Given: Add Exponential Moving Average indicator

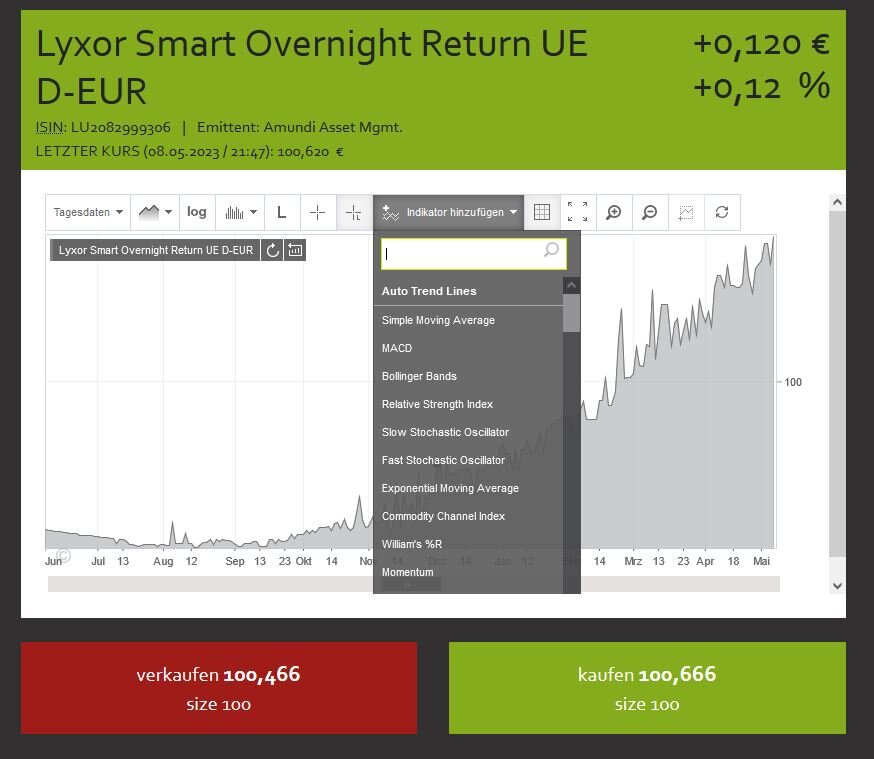Looking at the screenshot, I should tap(450, 488).
